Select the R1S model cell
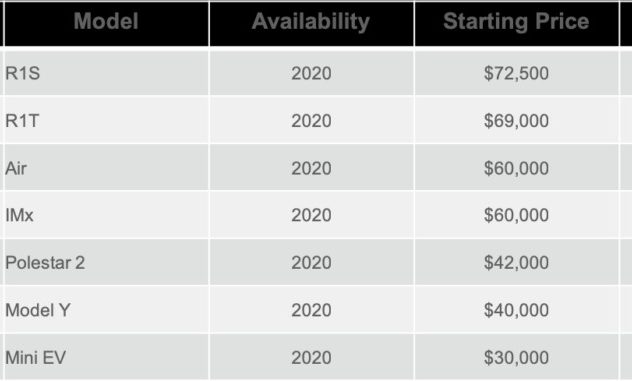Screen dimensions: 632x381 106,73
